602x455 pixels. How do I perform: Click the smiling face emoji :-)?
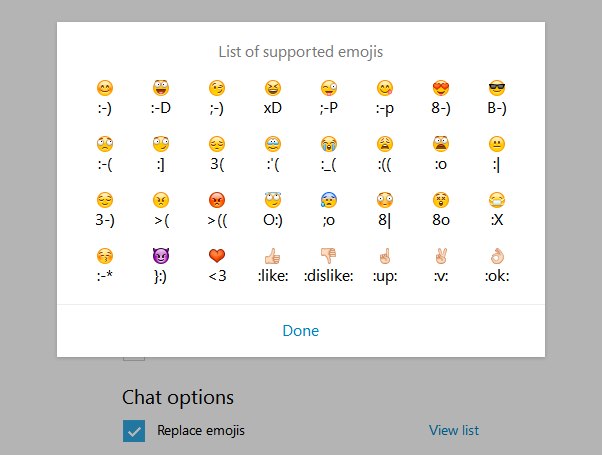tap(105, 88)
